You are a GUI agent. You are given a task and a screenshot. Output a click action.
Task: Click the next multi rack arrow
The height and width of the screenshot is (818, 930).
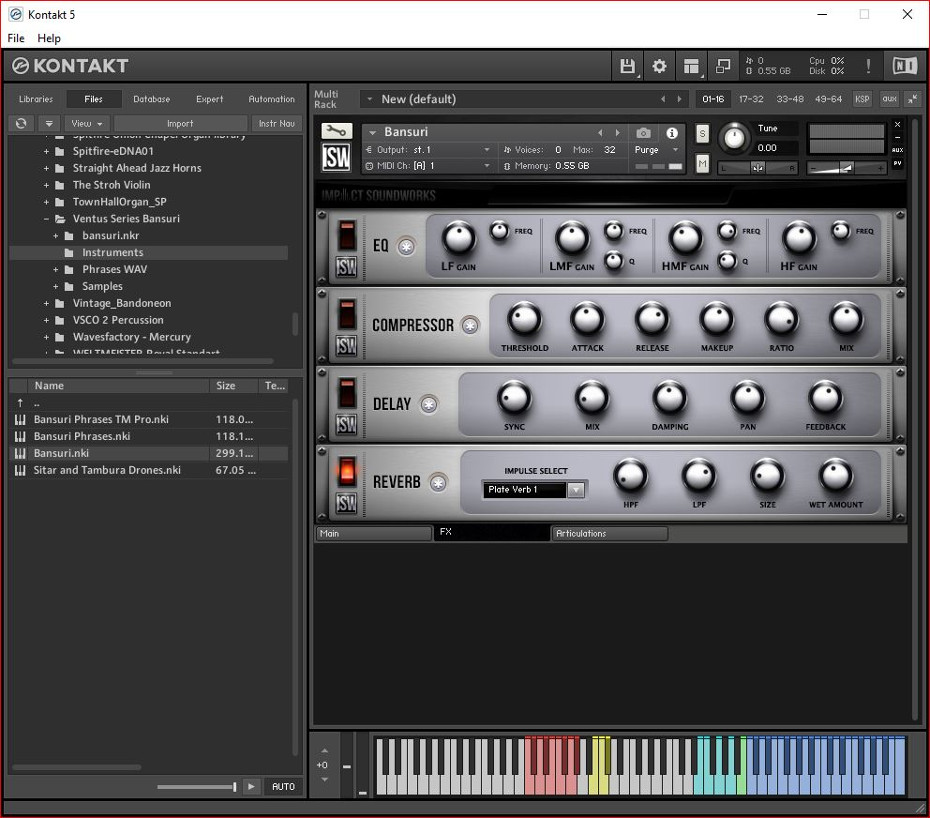(x=680, y=99)
